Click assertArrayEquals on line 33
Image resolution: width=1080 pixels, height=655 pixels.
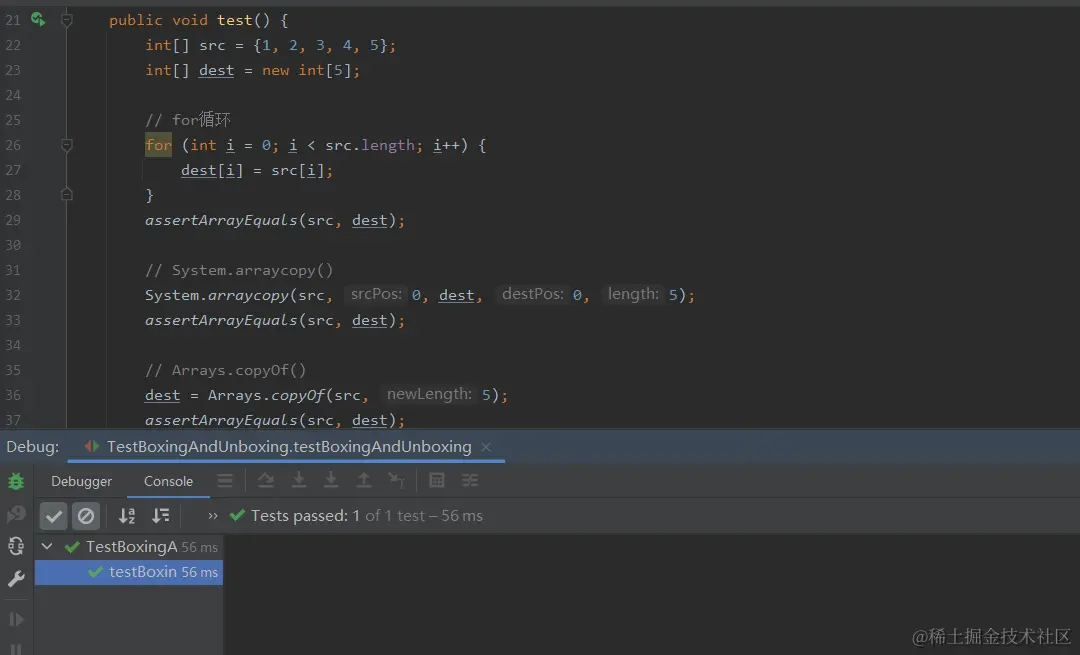pyautogui.click(x=220, y=320)
